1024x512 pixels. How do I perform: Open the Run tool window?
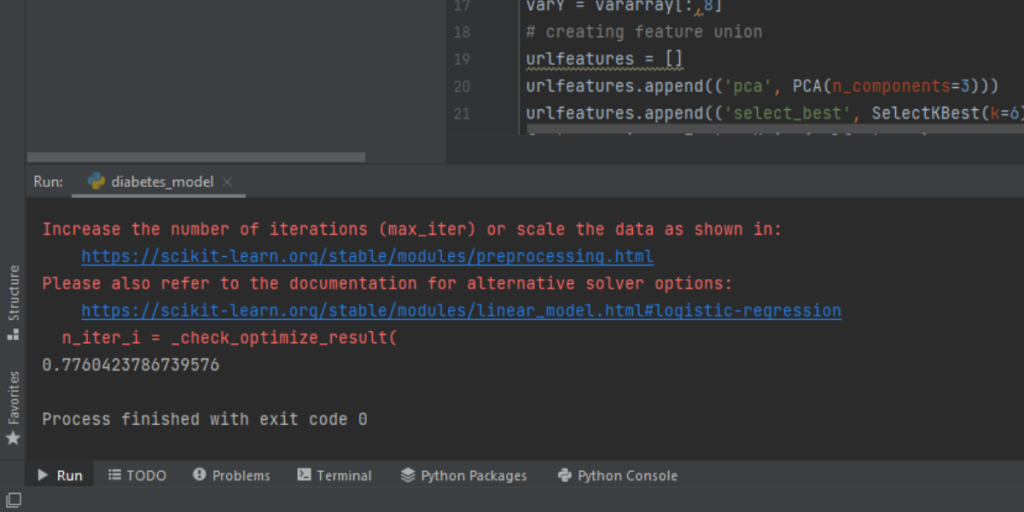60,475
